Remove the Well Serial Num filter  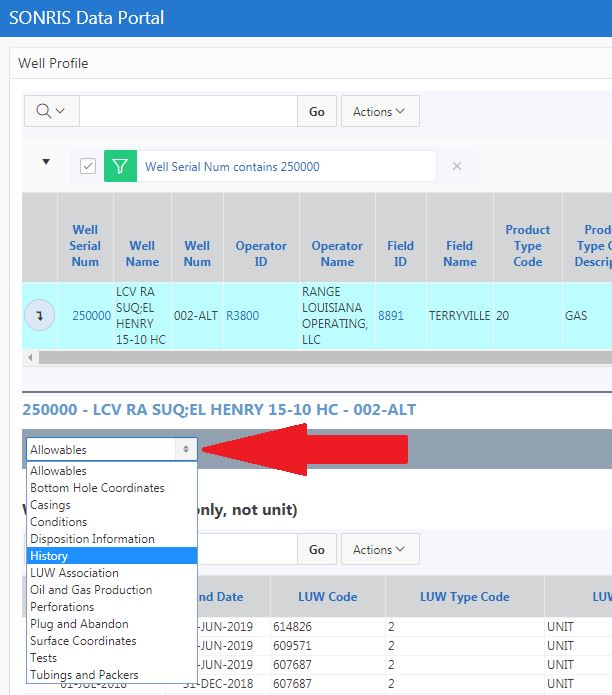(457, 166)
